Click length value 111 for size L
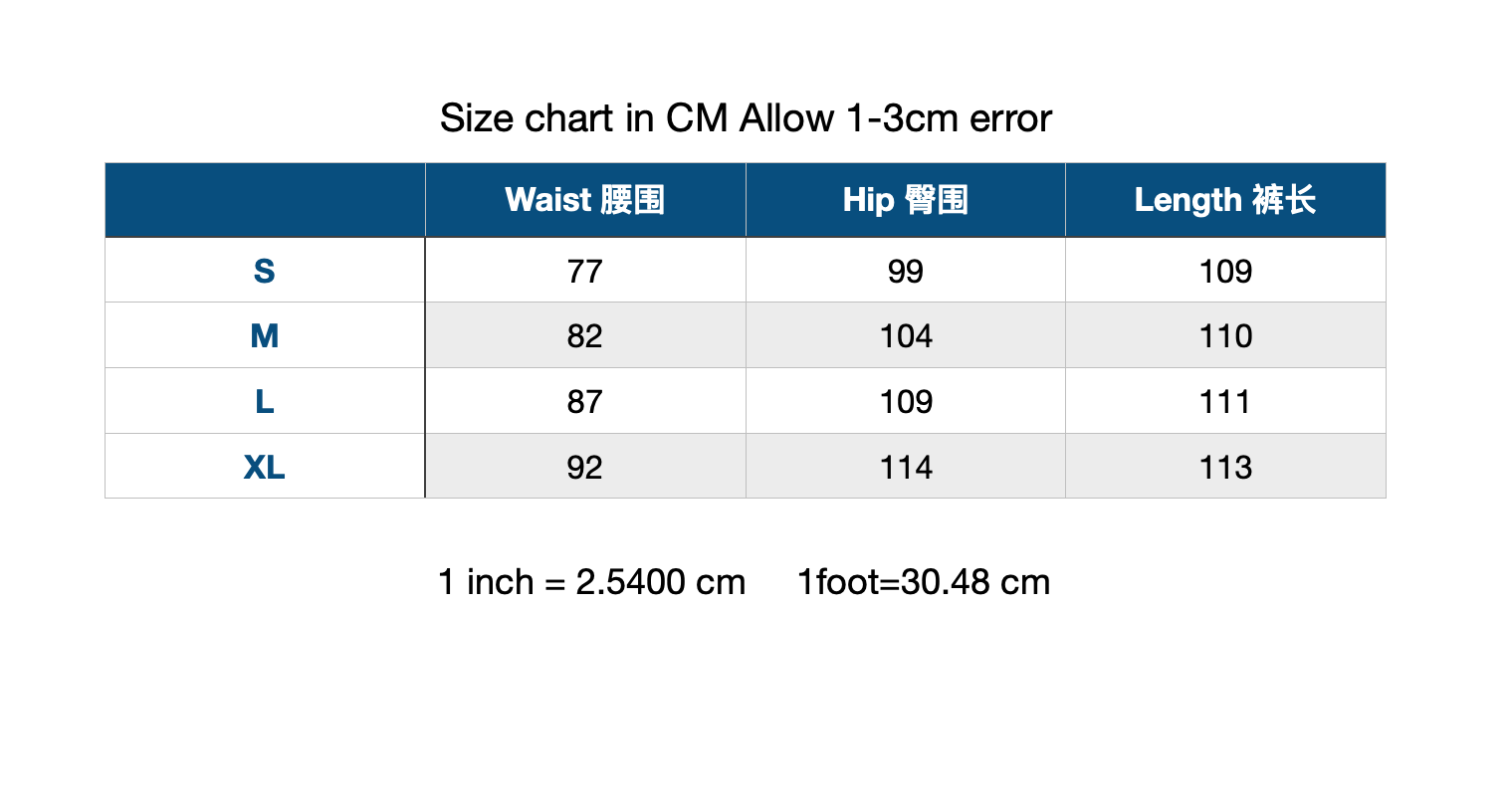Screen dimensions: 1509x812 click(x=1224, y=402)
